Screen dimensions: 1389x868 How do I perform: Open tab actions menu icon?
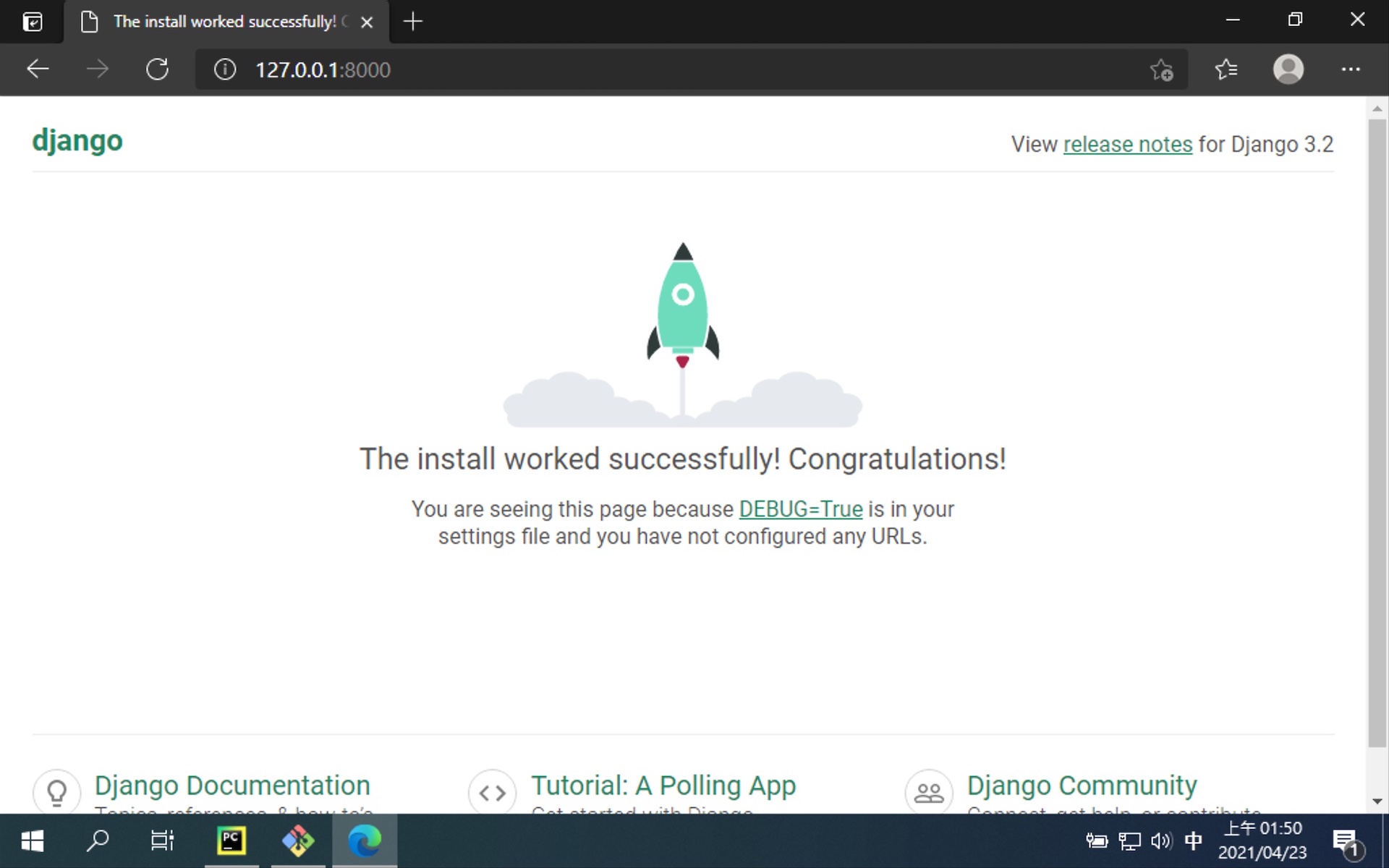pyautogui.click(x=33, y=22)
